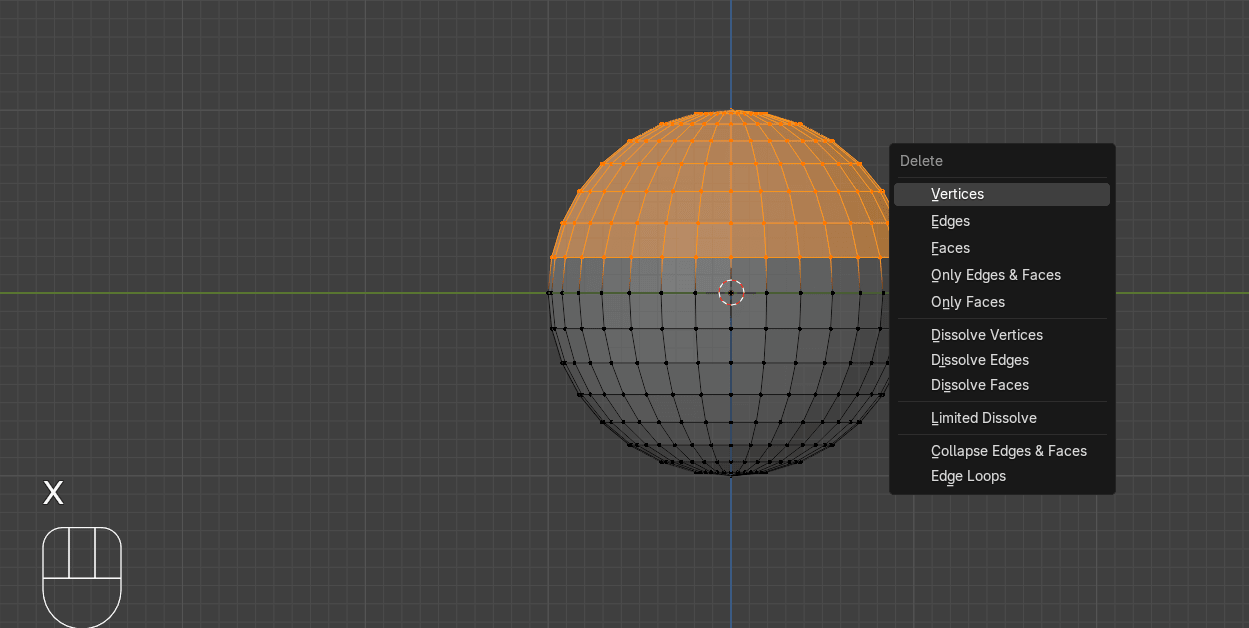Pick the Faces delete option

point(950,248)
